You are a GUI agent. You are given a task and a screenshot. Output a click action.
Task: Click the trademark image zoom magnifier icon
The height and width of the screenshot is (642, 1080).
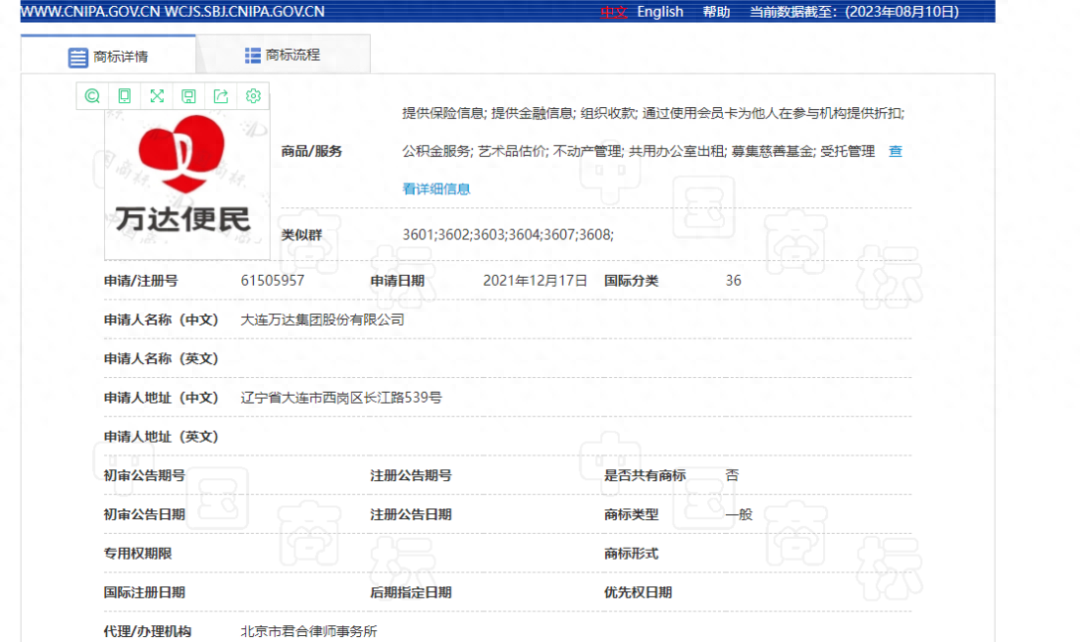[x=92, y=95]
